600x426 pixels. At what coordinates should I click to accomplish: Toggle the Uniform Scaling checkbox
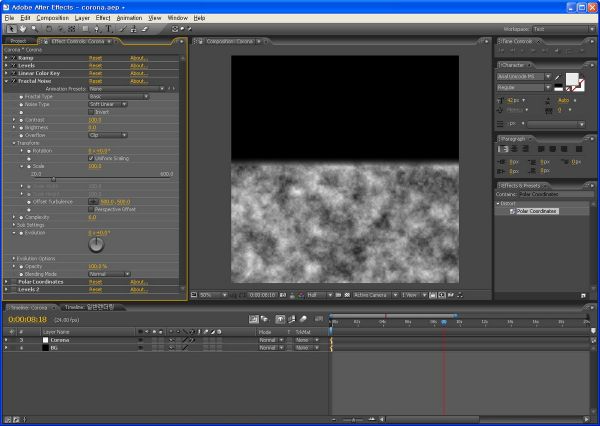(x=91, y=158)
